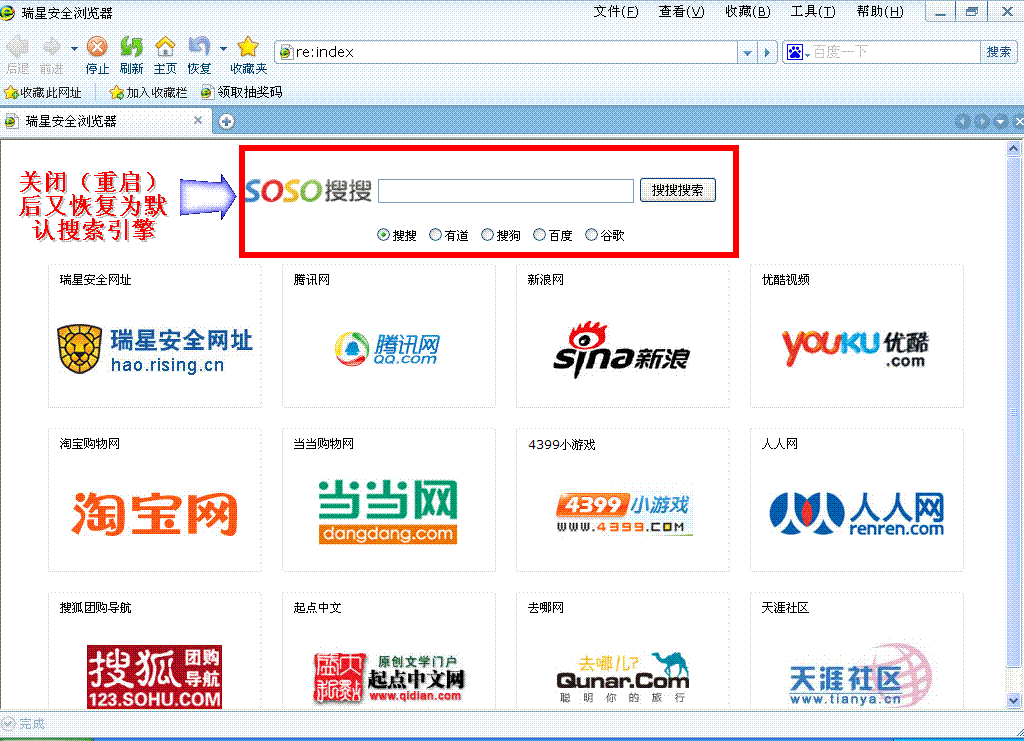1024x741 pixels.
Task: Open the 查看(V) menu
Action: (x=682, y=12)
